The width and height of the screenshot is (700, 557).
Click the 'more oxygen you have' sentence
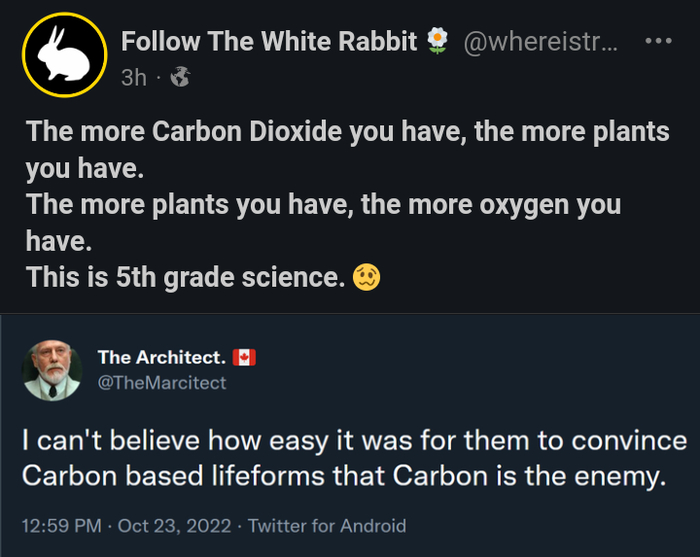pos(323,222)
